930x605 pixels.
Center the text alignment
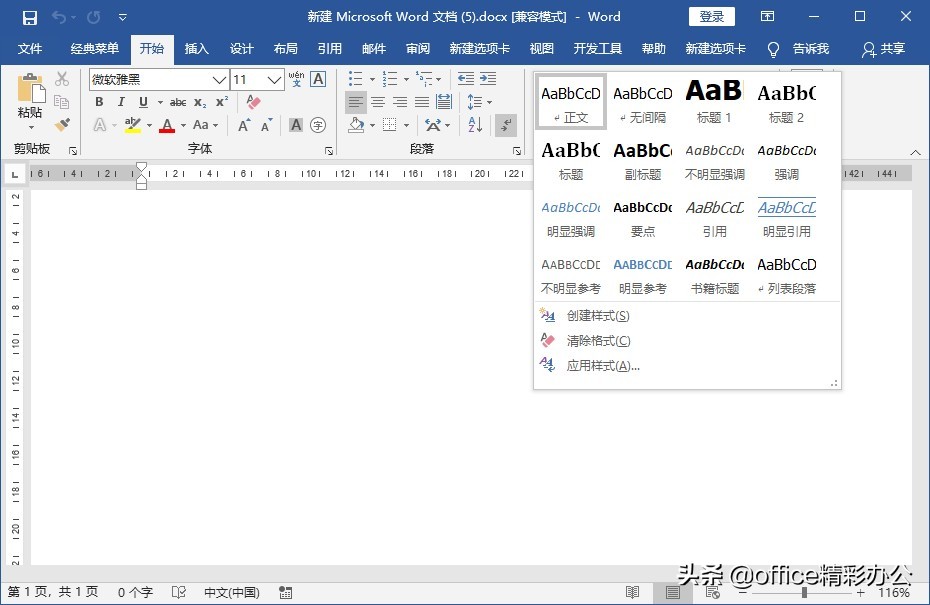click(378, 102)
